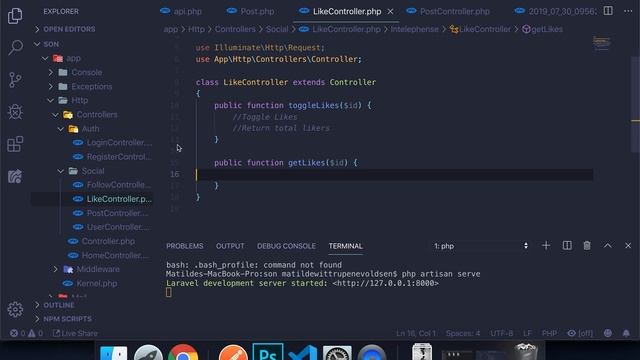Kill the terminal with trash icon
The height and width of the screenshot is (360, 640).
(587, 246)
